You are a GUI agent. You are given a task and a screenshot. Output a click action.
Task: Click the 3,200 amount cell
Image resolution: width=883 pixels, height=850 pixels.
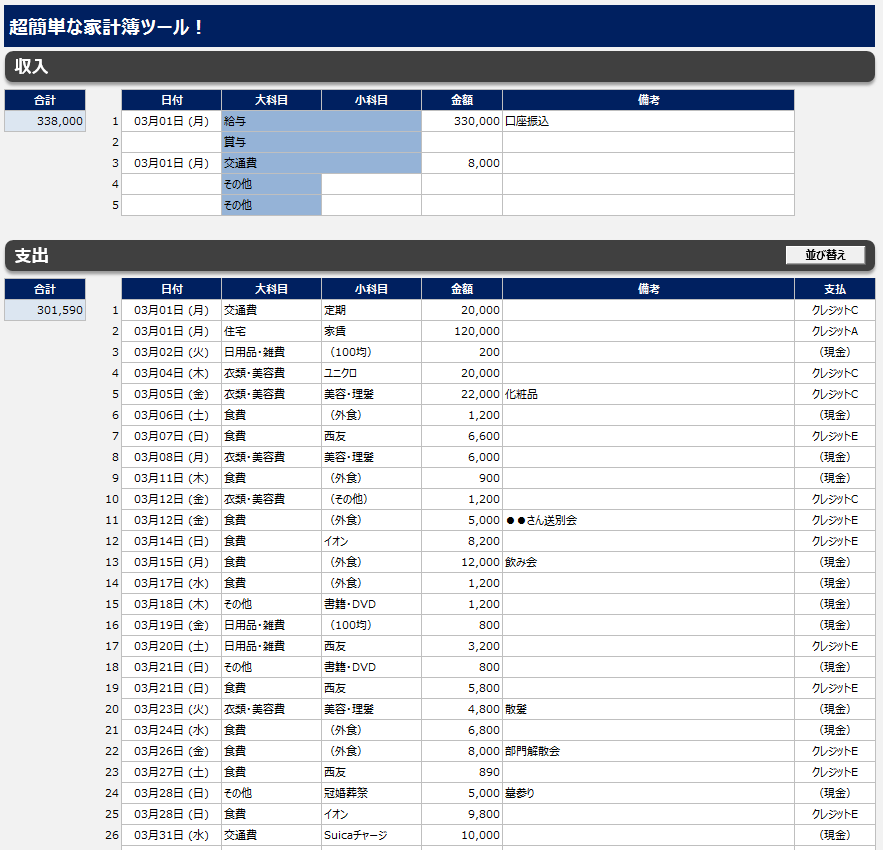[462, 646]
